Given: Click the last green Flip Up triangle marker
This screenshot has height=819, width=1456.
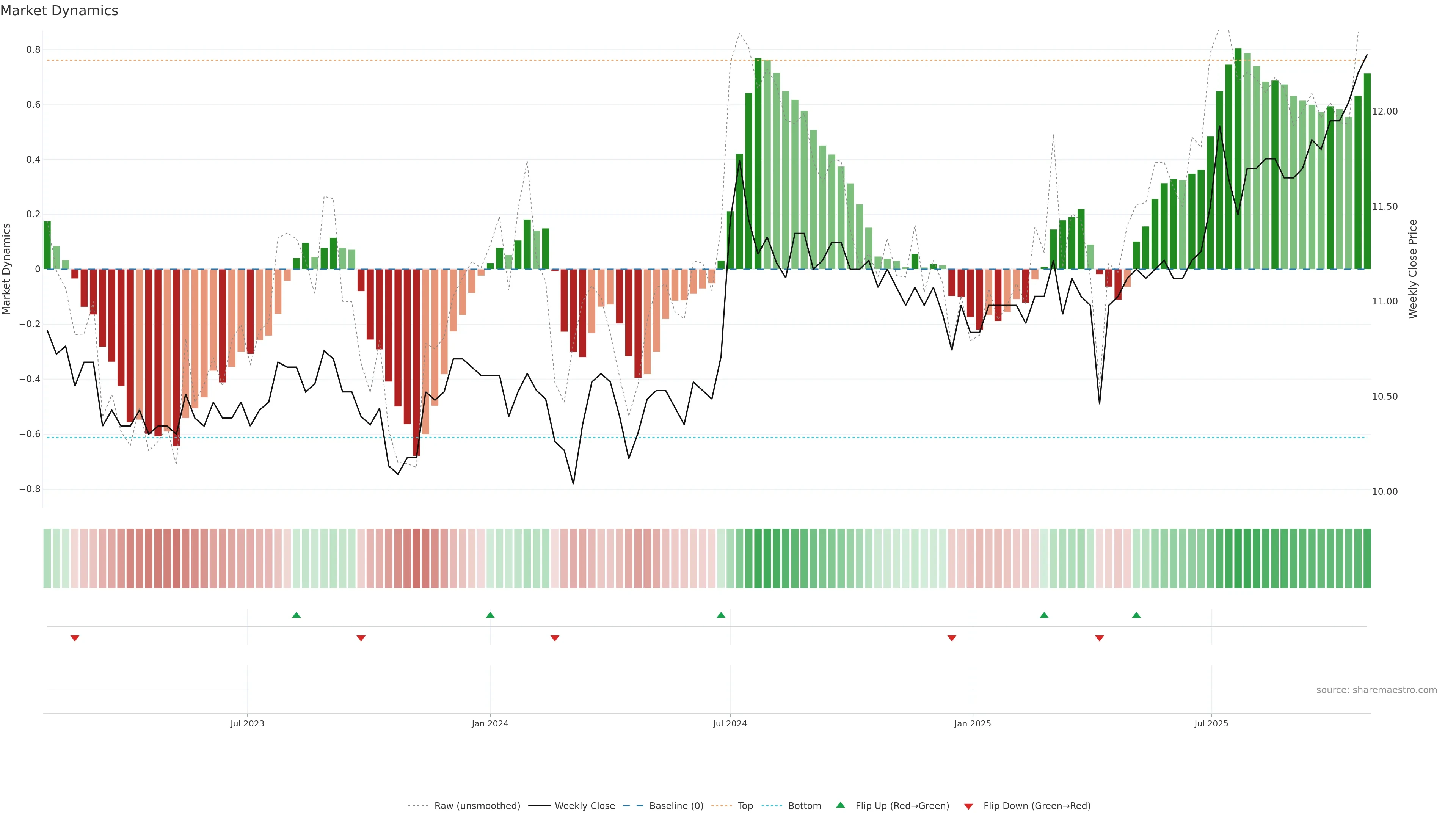Looking at the screenshot, I should 1136,615.
